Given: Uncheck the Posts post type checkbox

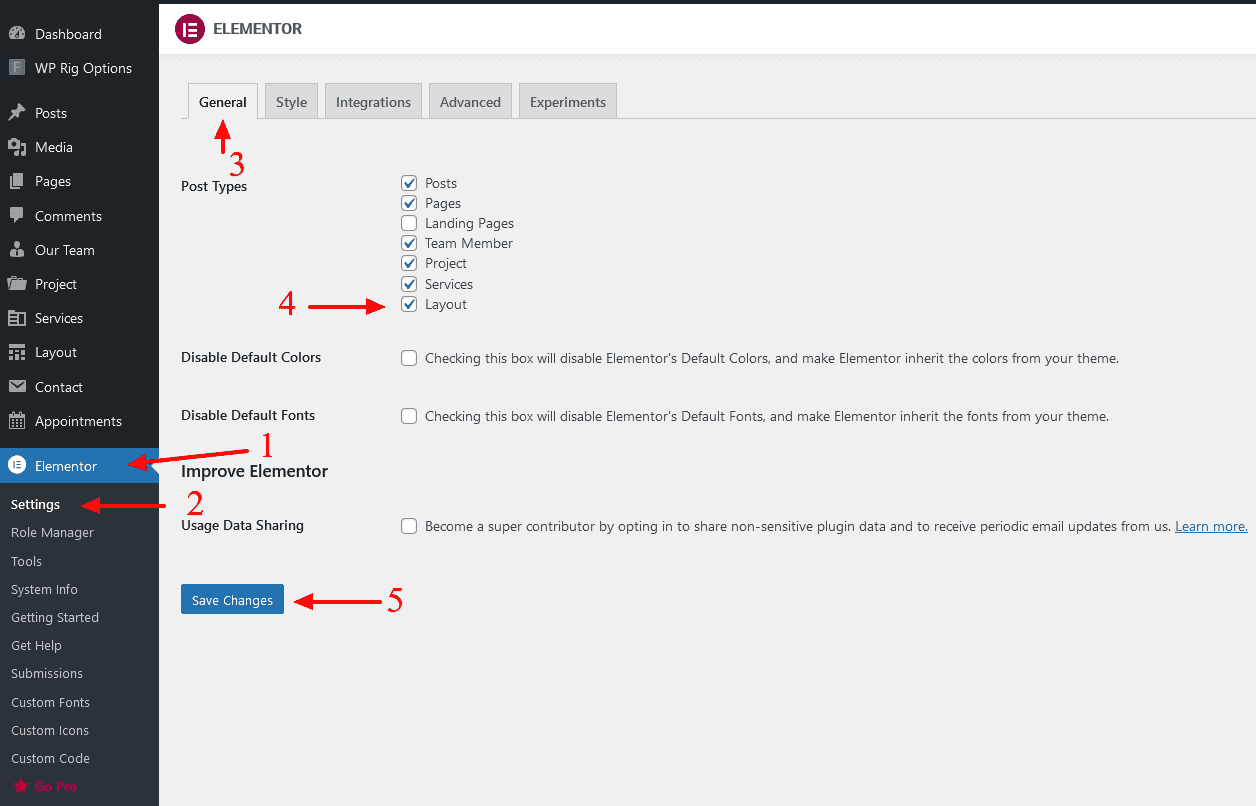Looking at the screenshot, I should 409,183.
